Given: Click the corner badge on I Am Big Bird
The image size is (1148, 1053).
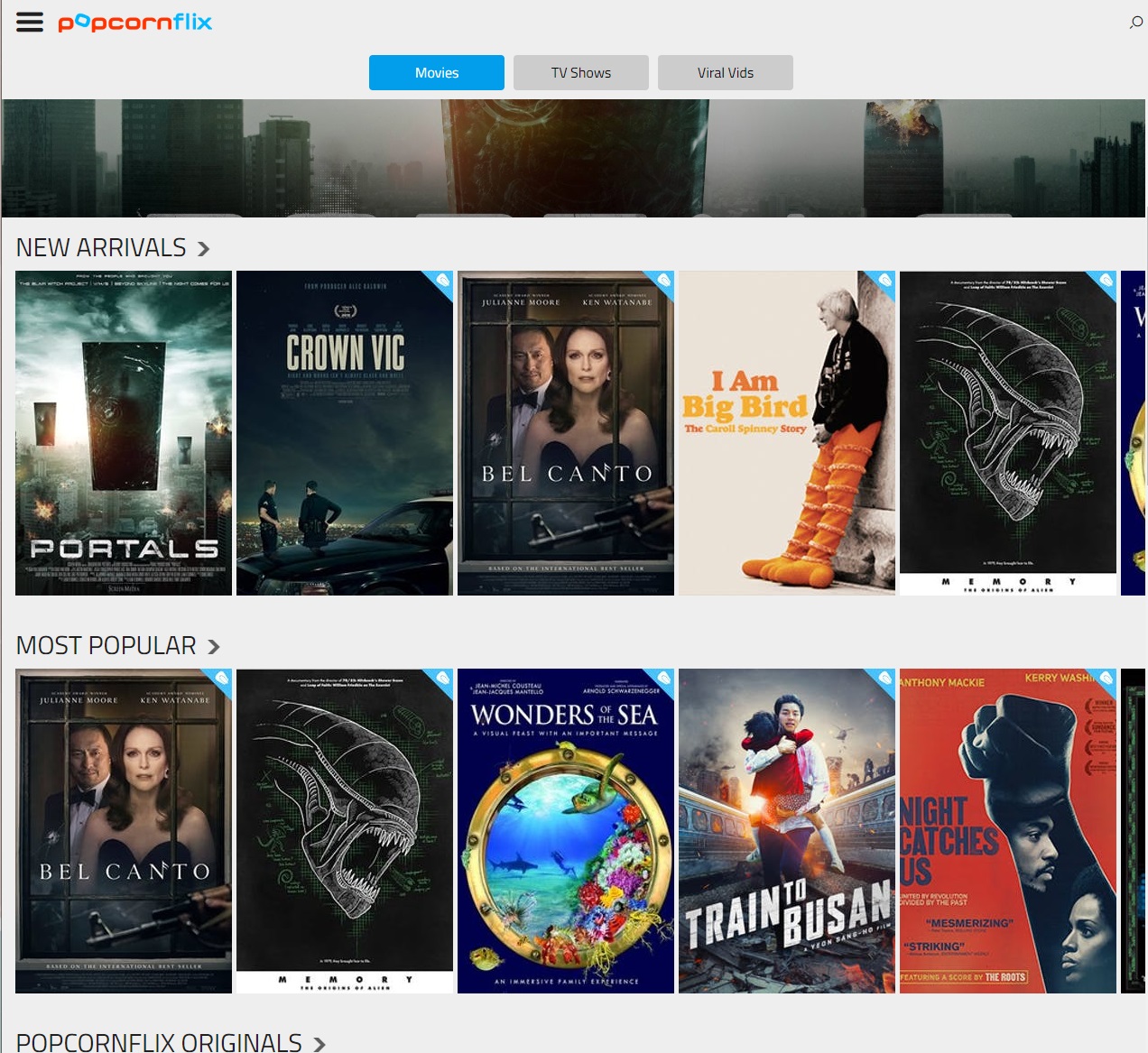Looking at the screenshot, I should point(884,281).
